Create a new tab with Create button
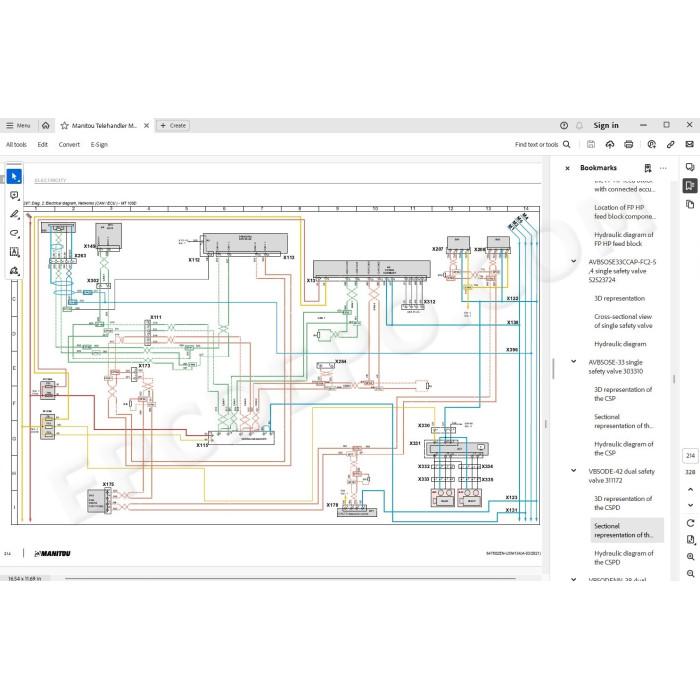700x700 pixels. point(173,125)
